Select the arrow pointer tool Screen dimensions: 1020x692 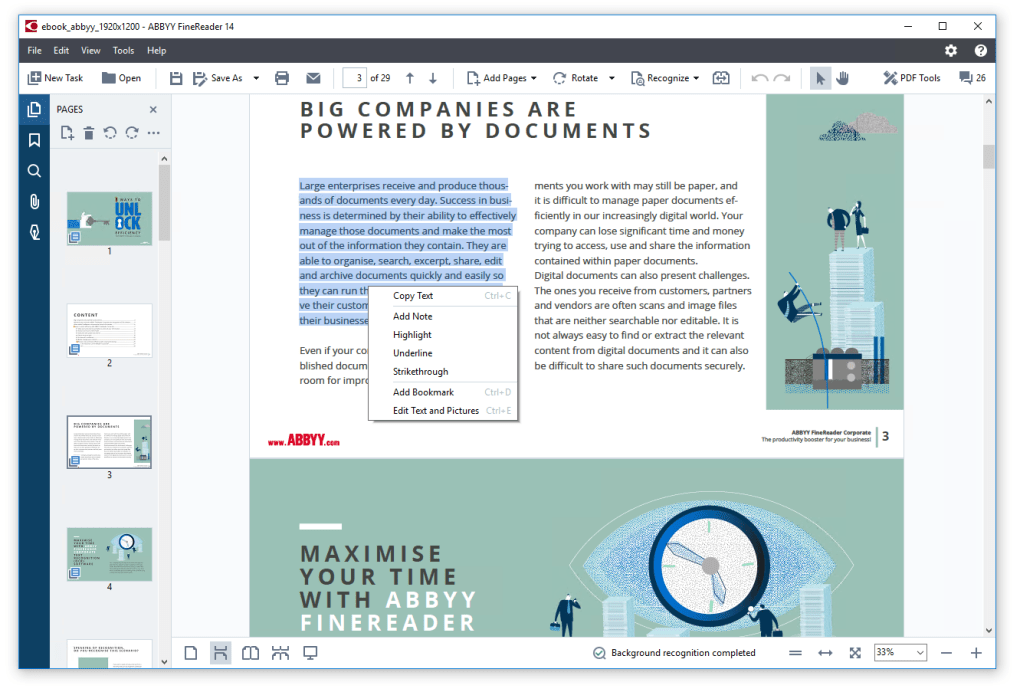(x=820, y=78)
